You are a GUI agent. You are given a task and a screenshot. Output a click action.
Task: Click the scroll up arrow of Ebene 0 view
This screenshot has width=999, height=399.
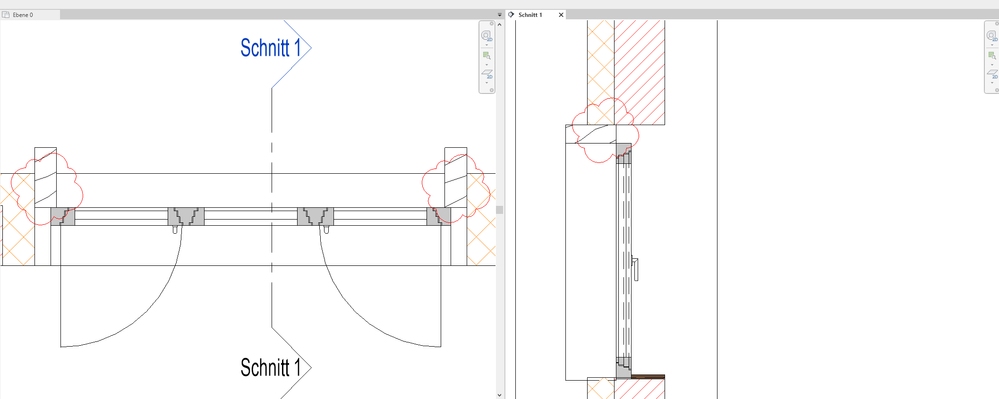pyautogui.click(x=500, y=24)
